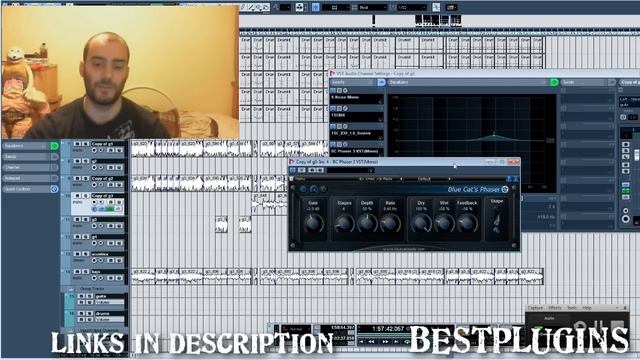Mute the acustica track
Image resolution: width=640 pixels, height=360 pixels.
[77, 254]
